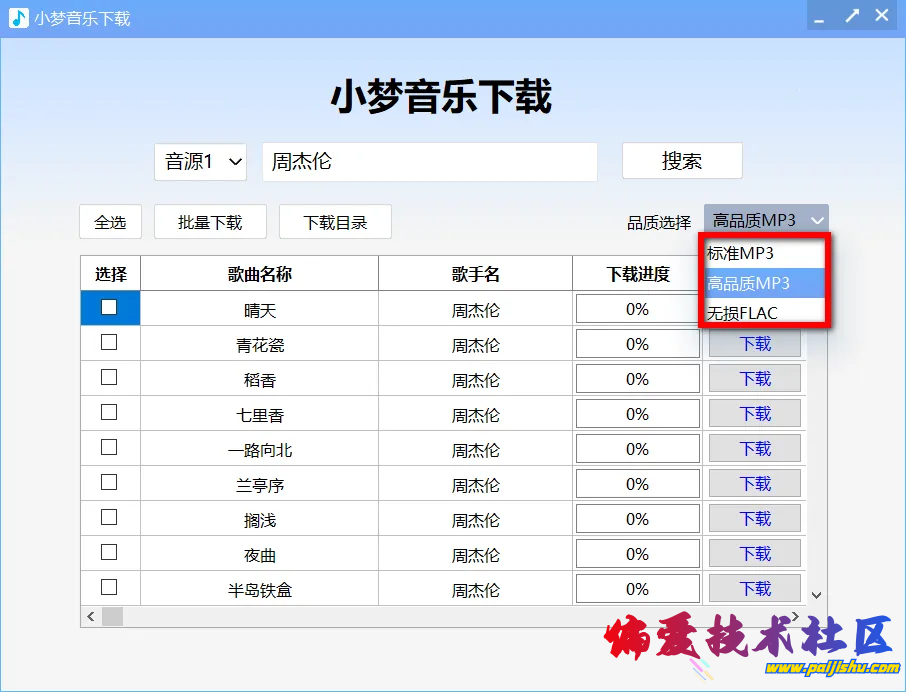Click the 批量下载 button
Image resolution: width=906 pixels, height=692 pixels.
pos(210,222)
